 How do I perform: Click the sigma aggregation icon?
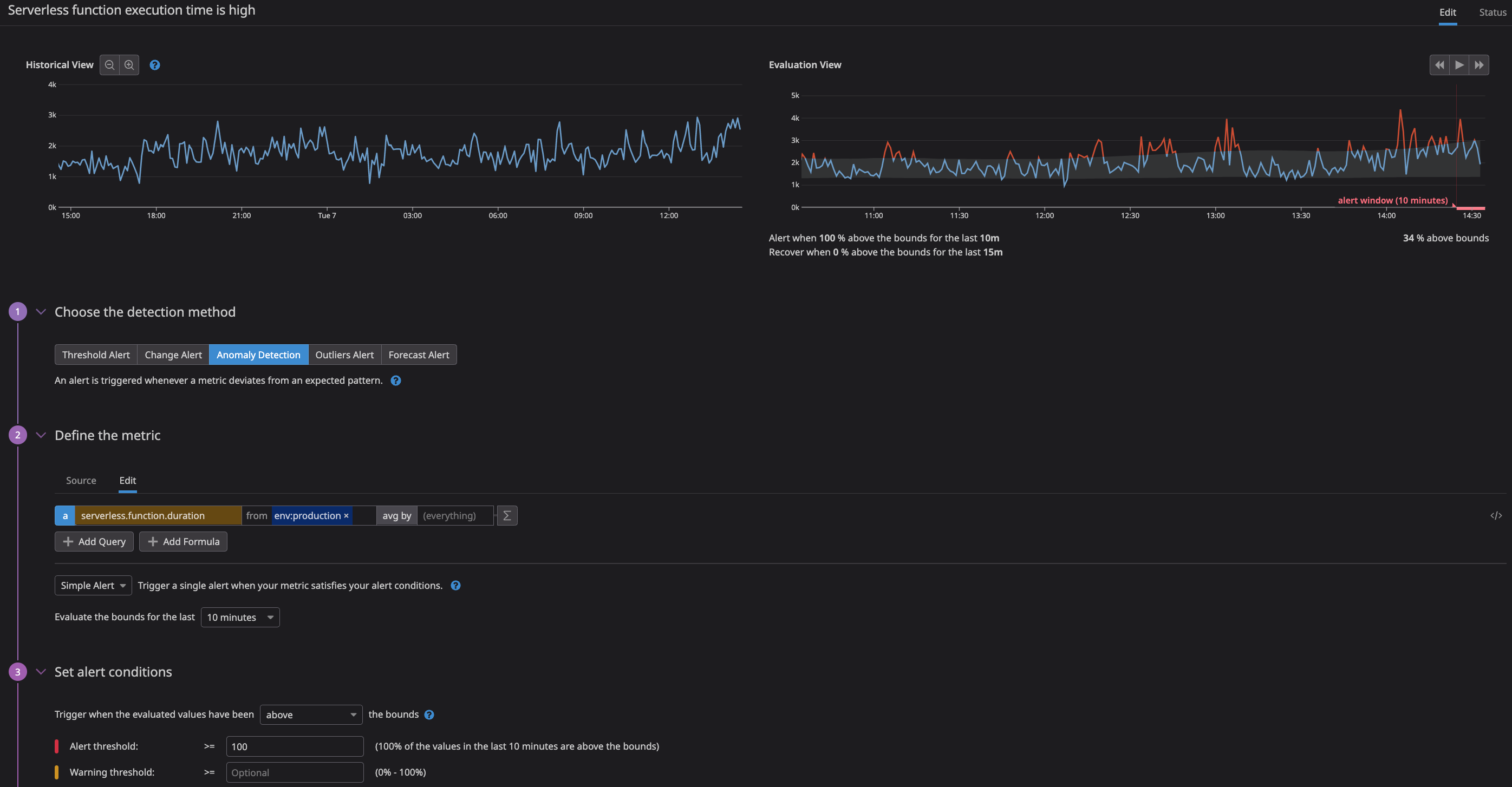coord(507,515)
